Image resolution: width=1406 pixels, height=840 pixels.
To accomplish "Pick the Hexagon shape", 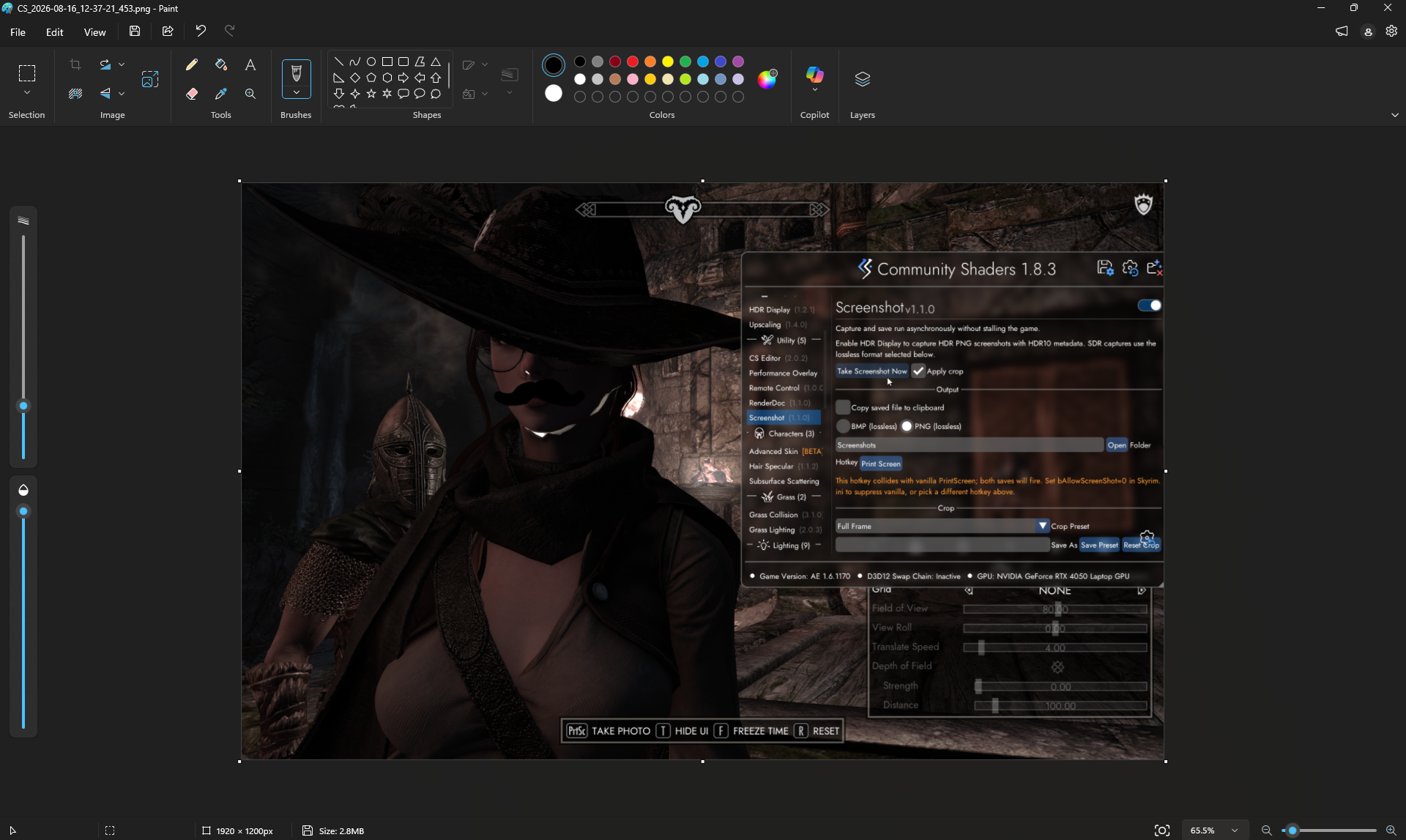I will coord(387,78).
